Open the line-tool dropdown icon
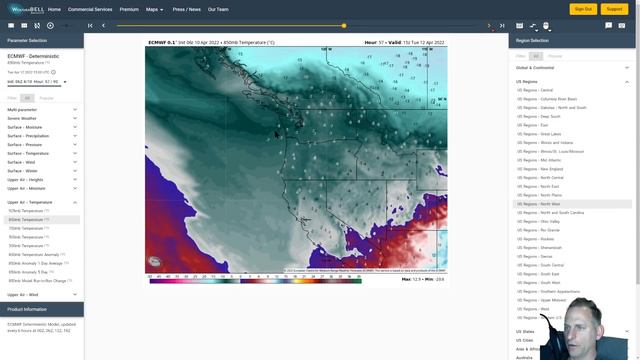This screenshot has width=640, height=360. [x=533, y=26]
